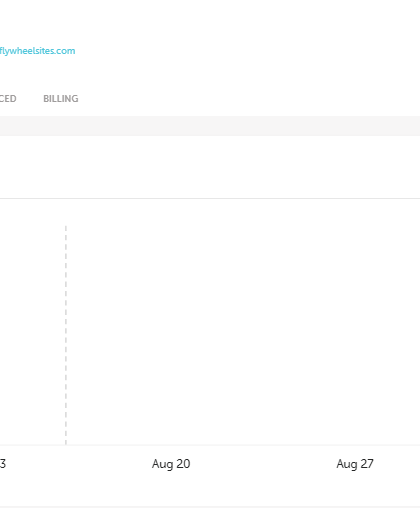Click the horizontal divider line above the chart
The width and height of the screenshot is (420, 508).
(210, 198)
